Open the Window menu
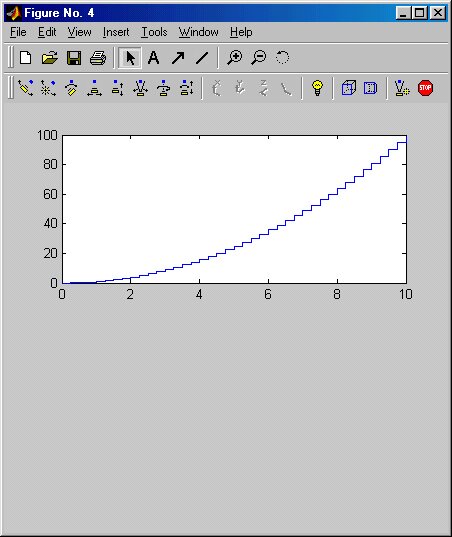The height and width of the screenshot is (537, 452). [x=199, y=32]
